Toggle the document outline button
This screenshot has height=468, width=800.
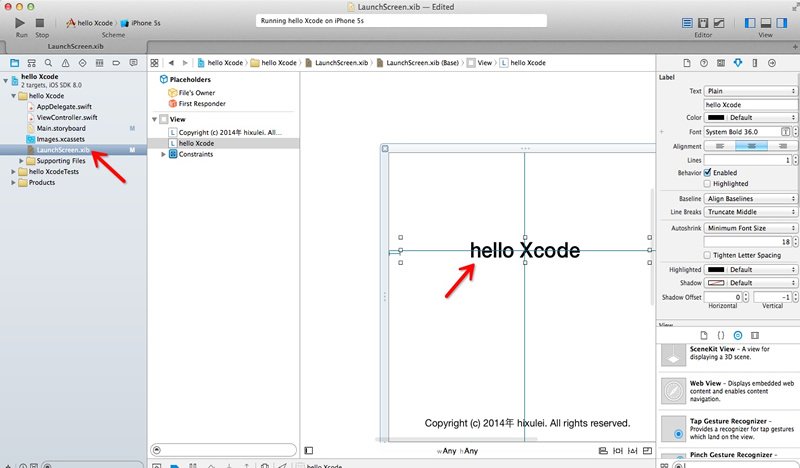[x=309, y=451]
